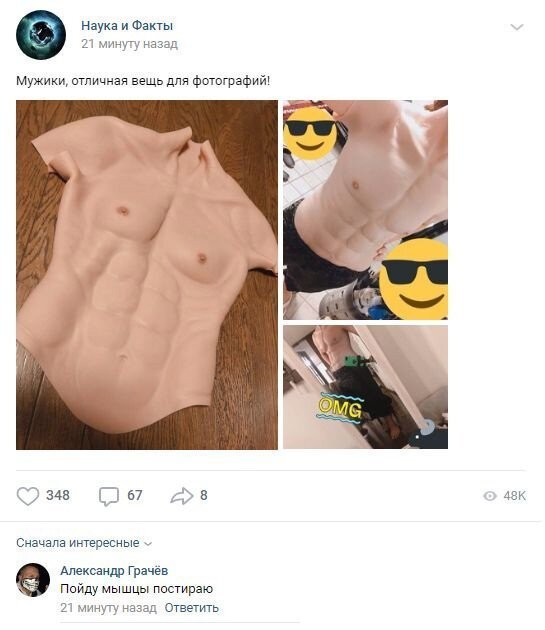The width and height of the screenshot is (545, 630).
Task: Click the 67 comments count
Action: point(135,495)
